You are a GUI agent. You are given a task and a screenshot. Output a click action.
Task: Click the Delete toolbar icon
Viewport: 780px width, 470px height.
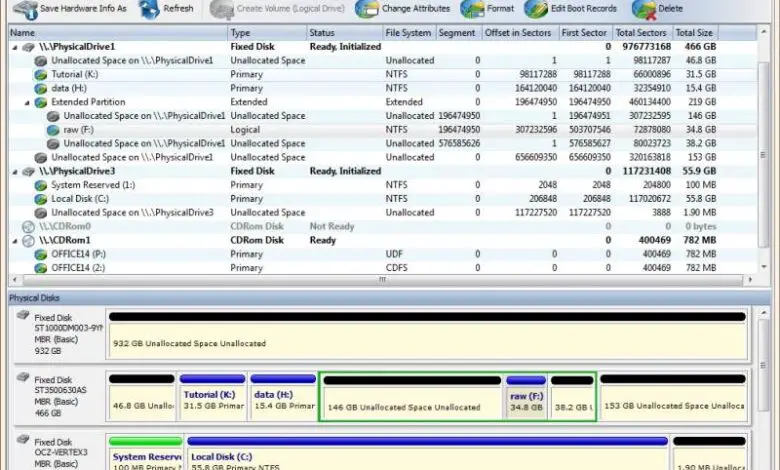[644, 9]
